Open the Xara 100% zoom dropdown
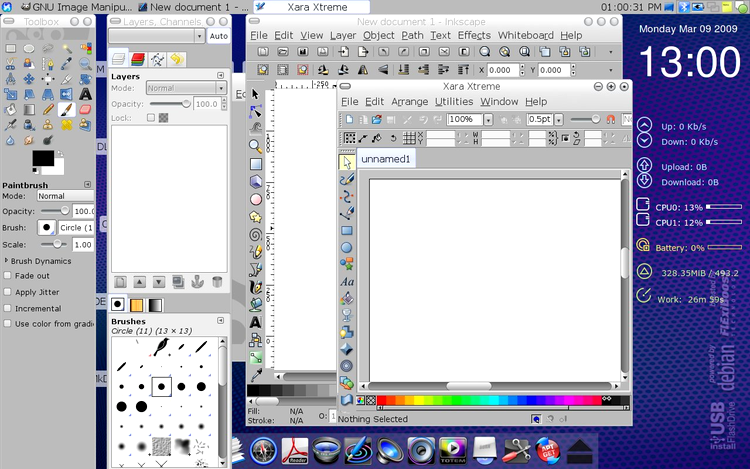This screenshot has width=750, height=469. pos(488,120)
